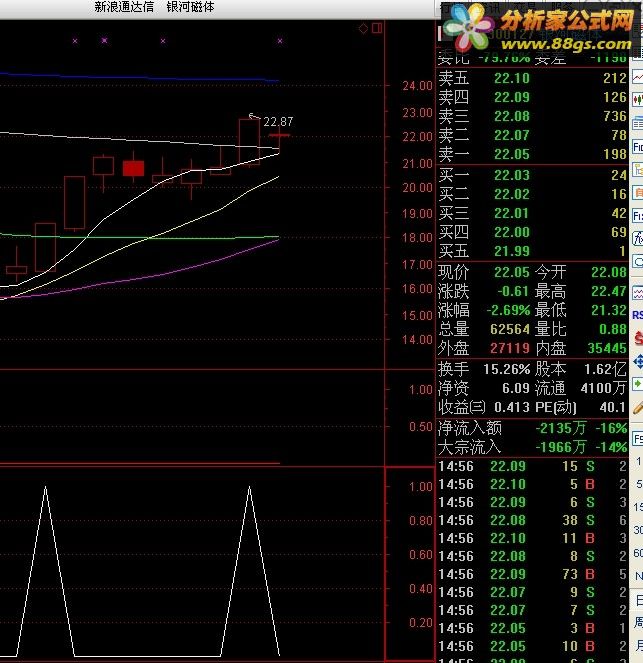Viewport: 643px width, 663px height.
Task: Open the F10 company info icon
Action: (x=638, y=147)
